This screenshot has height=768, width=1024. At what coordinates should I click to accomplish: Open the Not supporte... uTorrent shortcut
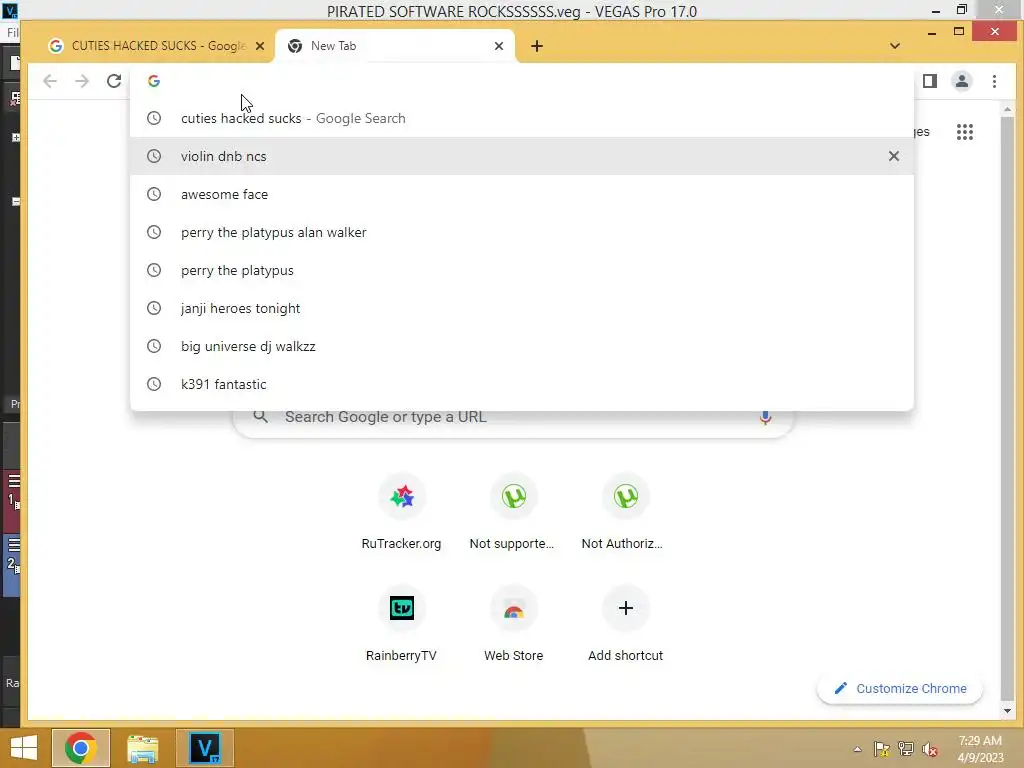pyautogui.click(x=513, y=515)
